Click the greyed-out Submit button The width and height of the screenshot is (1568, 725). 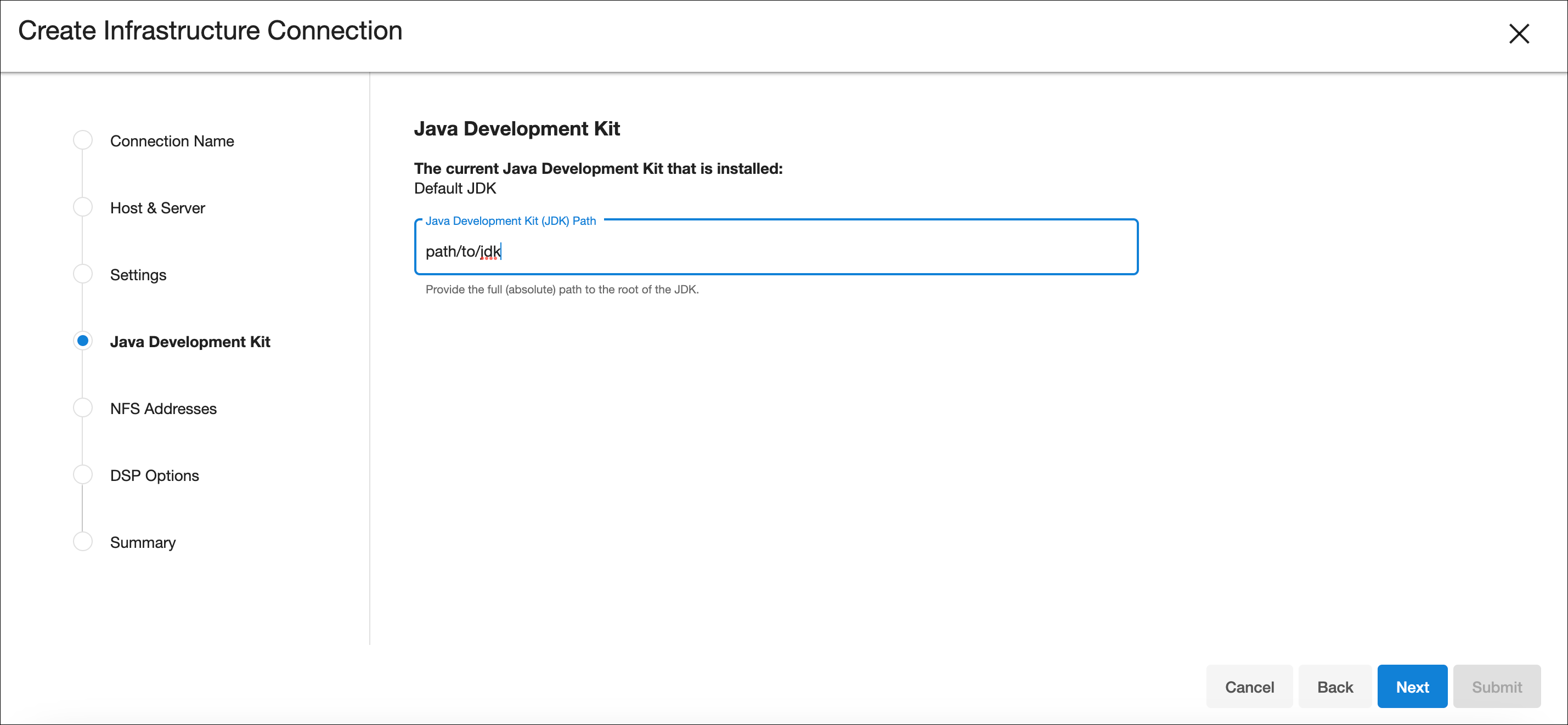[x=1496, y=687]
